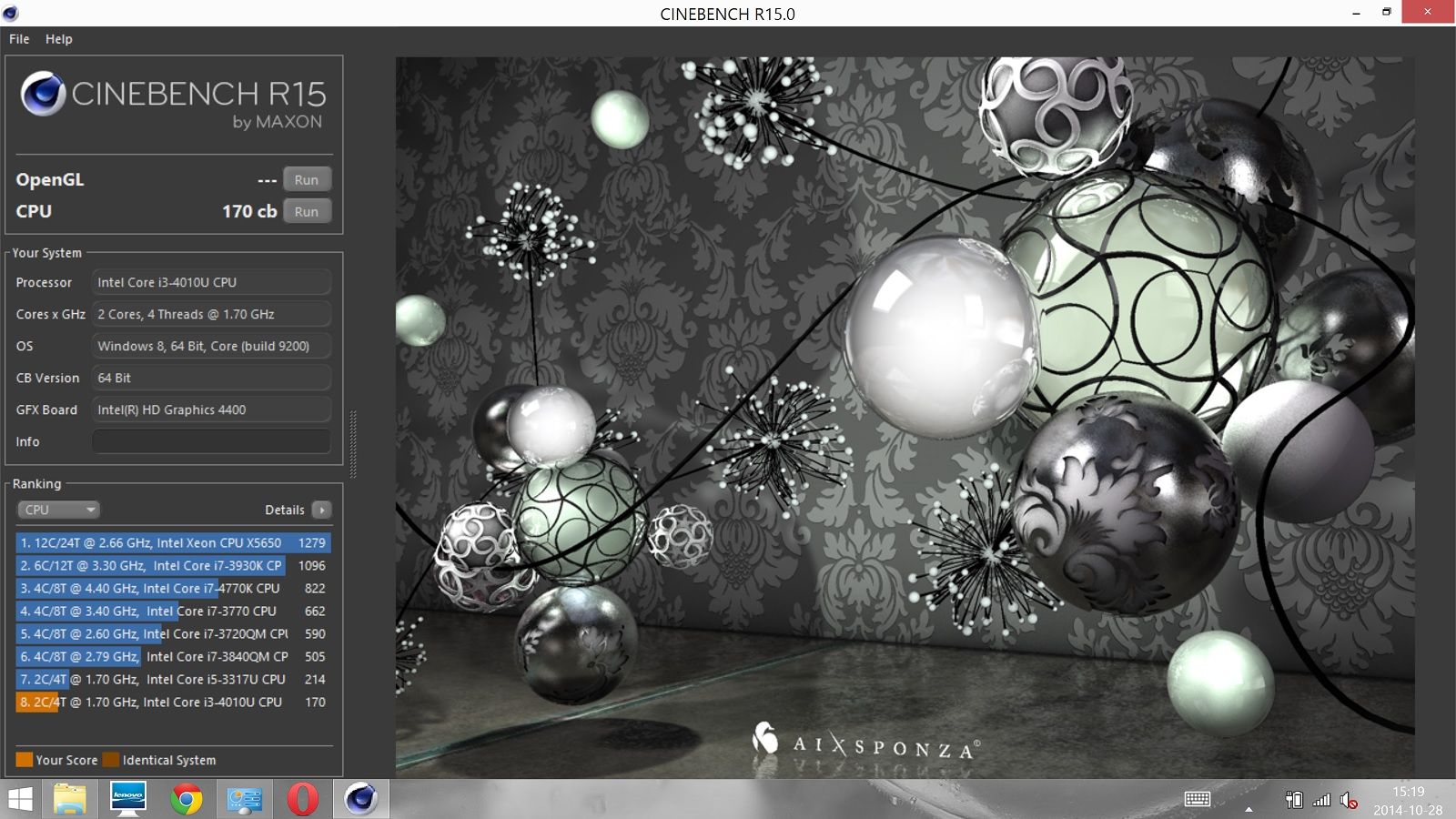
Task: Open the taskbar clock and date
Action: tap(1408, 801)
